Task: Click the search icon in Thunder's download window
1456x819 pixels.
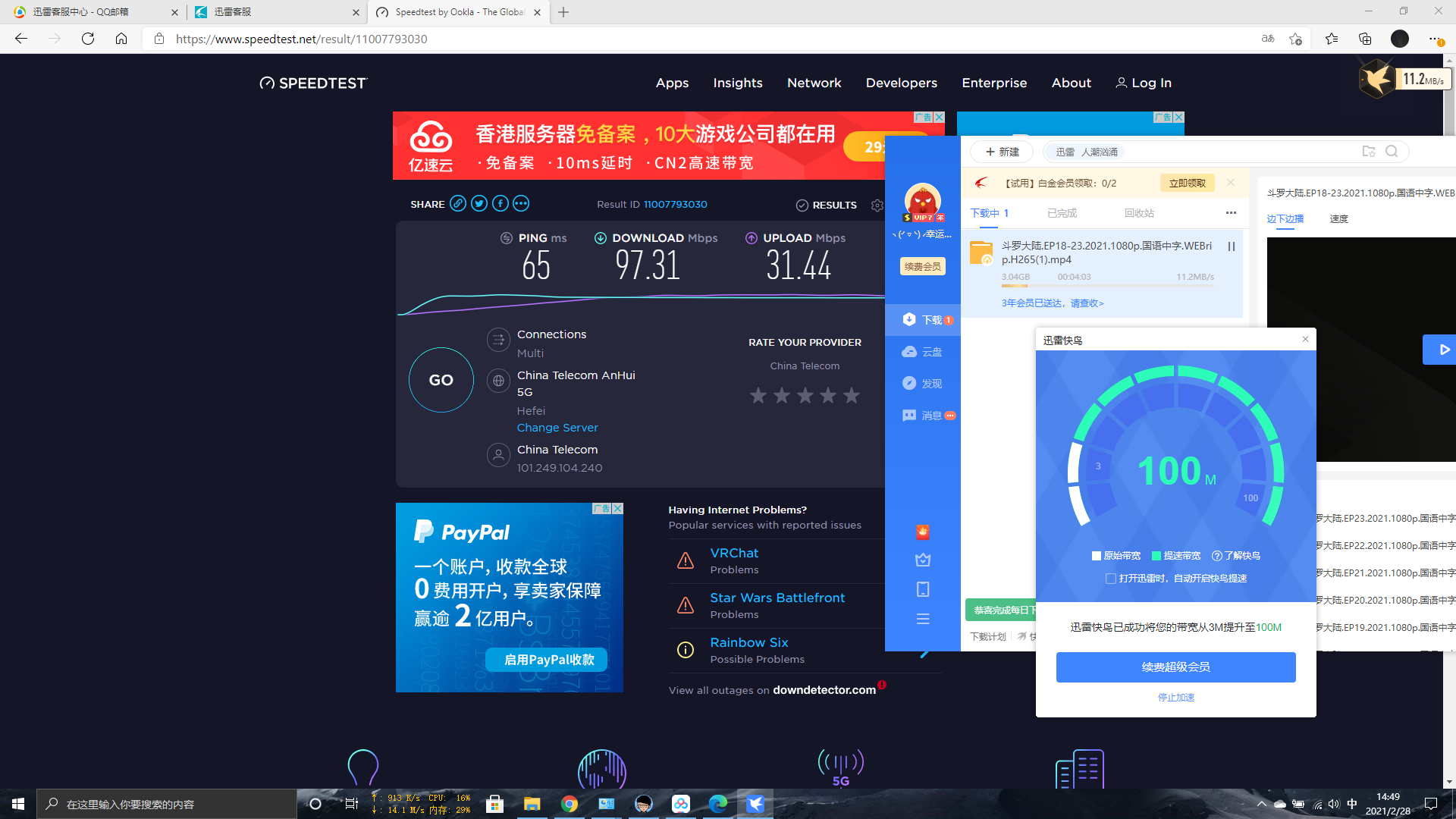Action: click(1392, 151)
